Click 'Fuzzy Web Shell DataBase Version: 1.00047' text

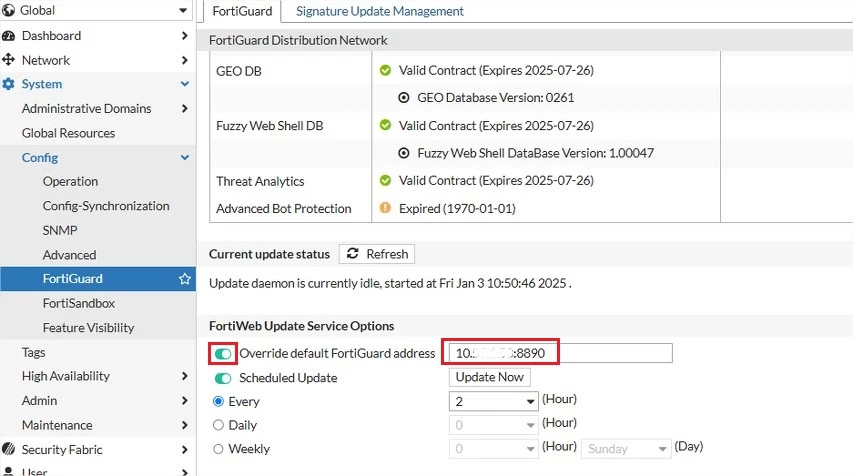click(x=535, y=153)
